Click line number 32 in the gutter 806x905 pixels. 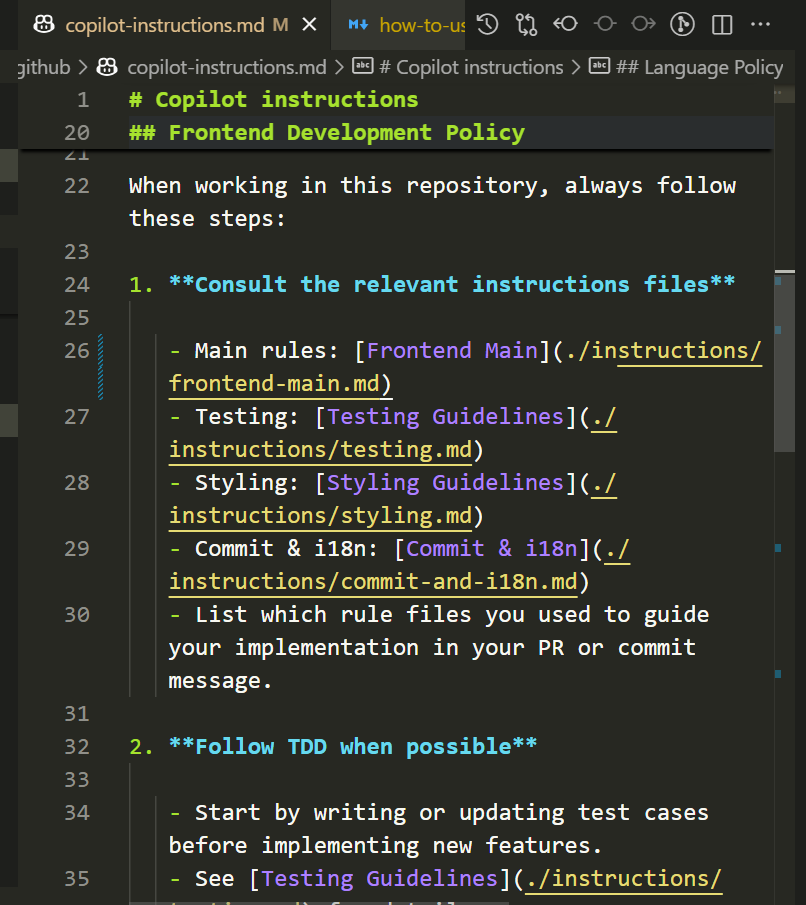[x=76, y=746]
